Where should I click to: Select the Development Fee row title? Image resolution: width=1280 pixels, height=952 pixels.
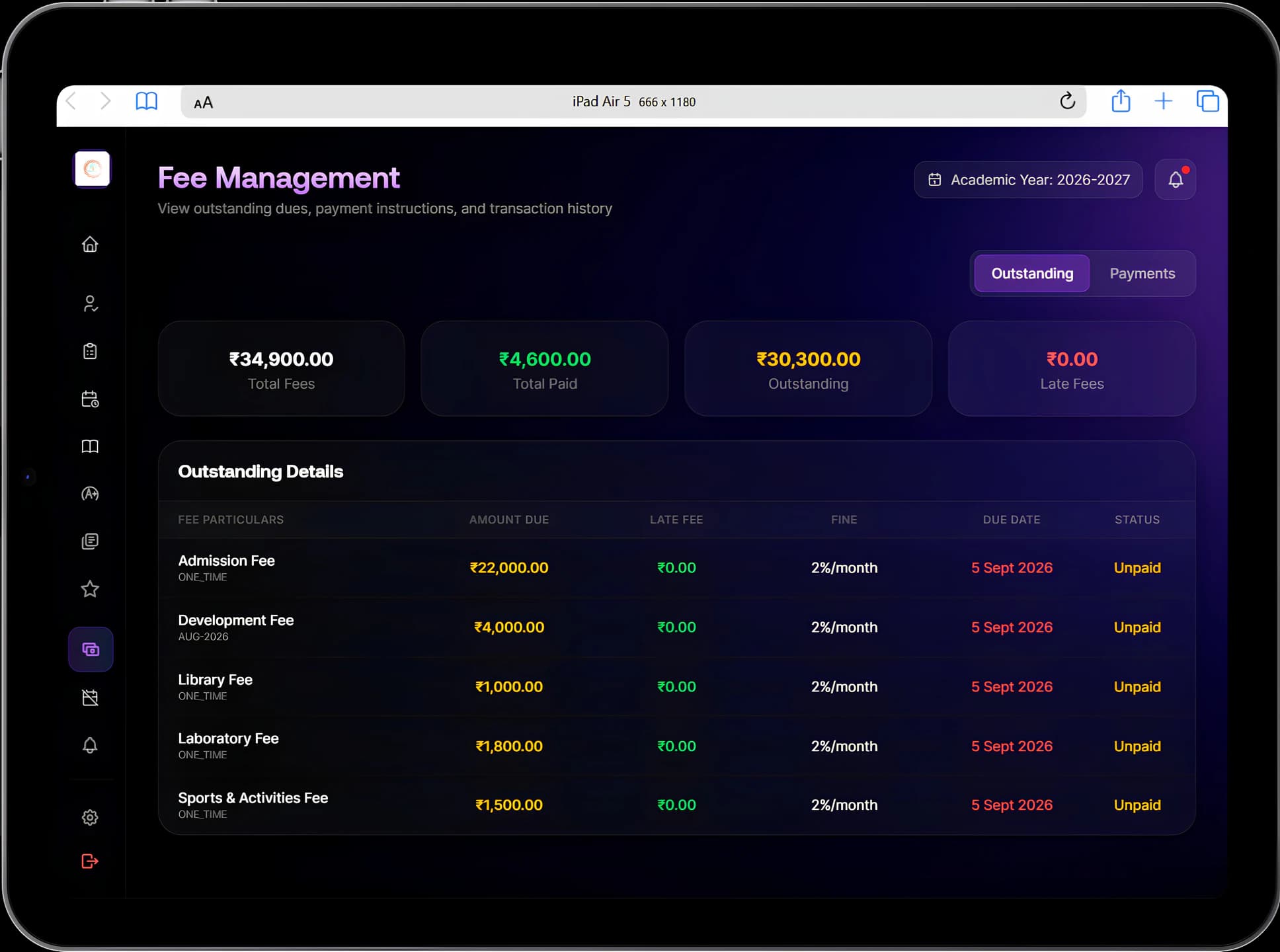235,620
